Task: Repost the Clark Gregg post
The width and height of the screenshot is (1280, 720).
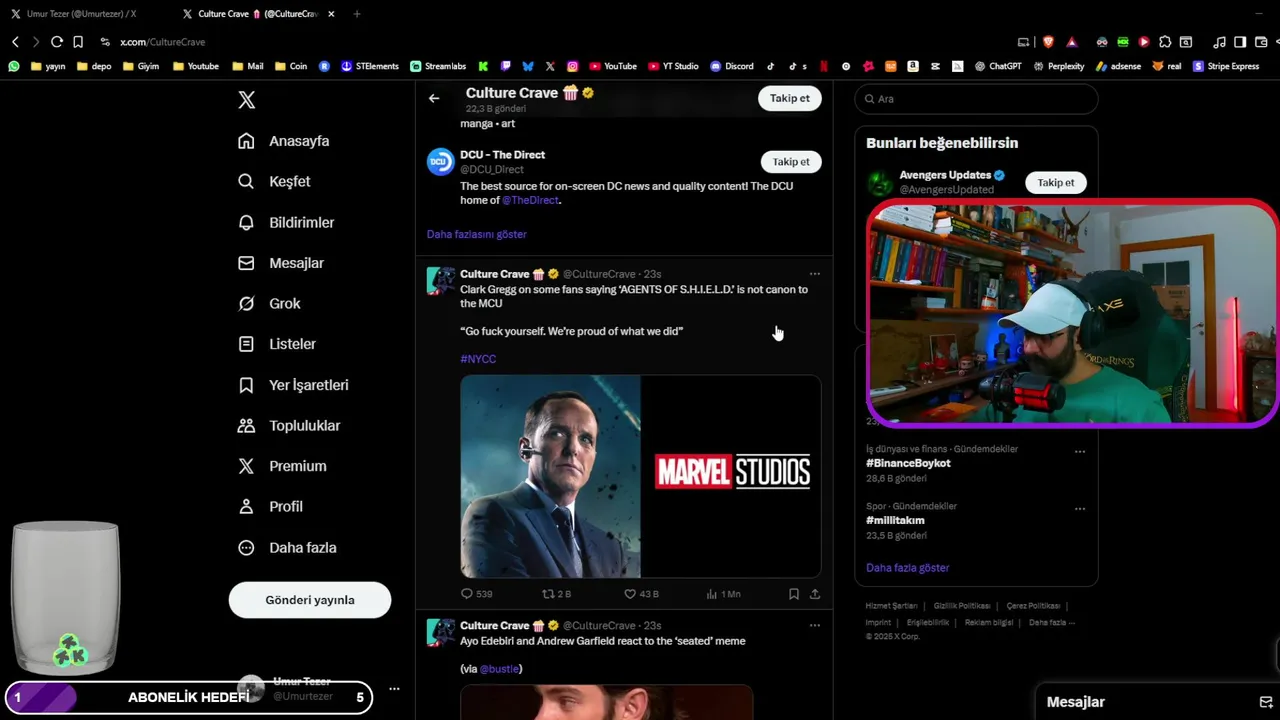Action: (x=556, y=594)
